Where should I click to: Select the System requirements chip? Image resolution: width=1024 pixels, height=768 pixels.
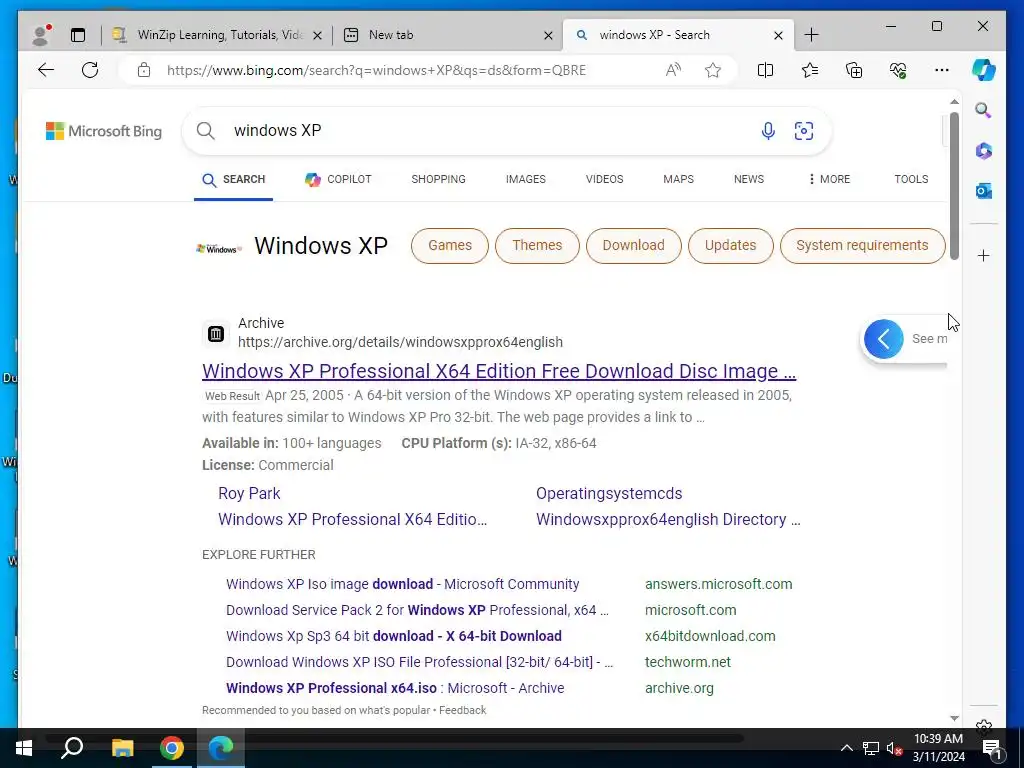pos(862,246)
